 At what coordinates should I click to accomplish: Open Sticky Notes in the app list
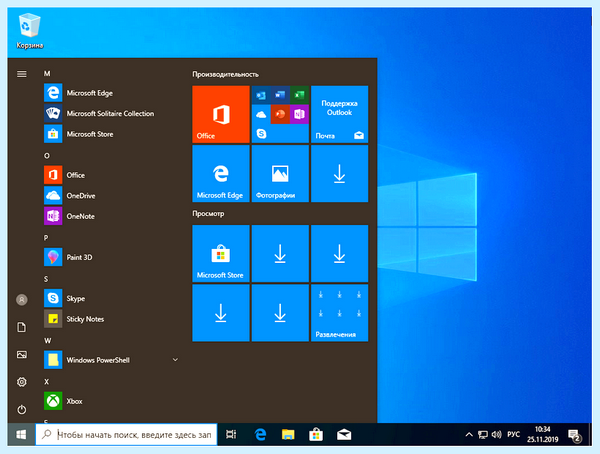click(111, 319)
